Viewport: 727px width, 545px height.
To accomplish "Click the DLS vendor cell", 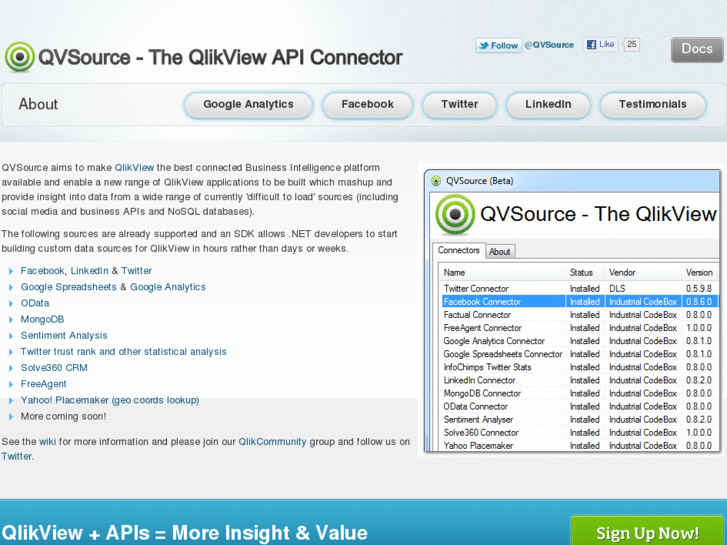I will [617, 289].
